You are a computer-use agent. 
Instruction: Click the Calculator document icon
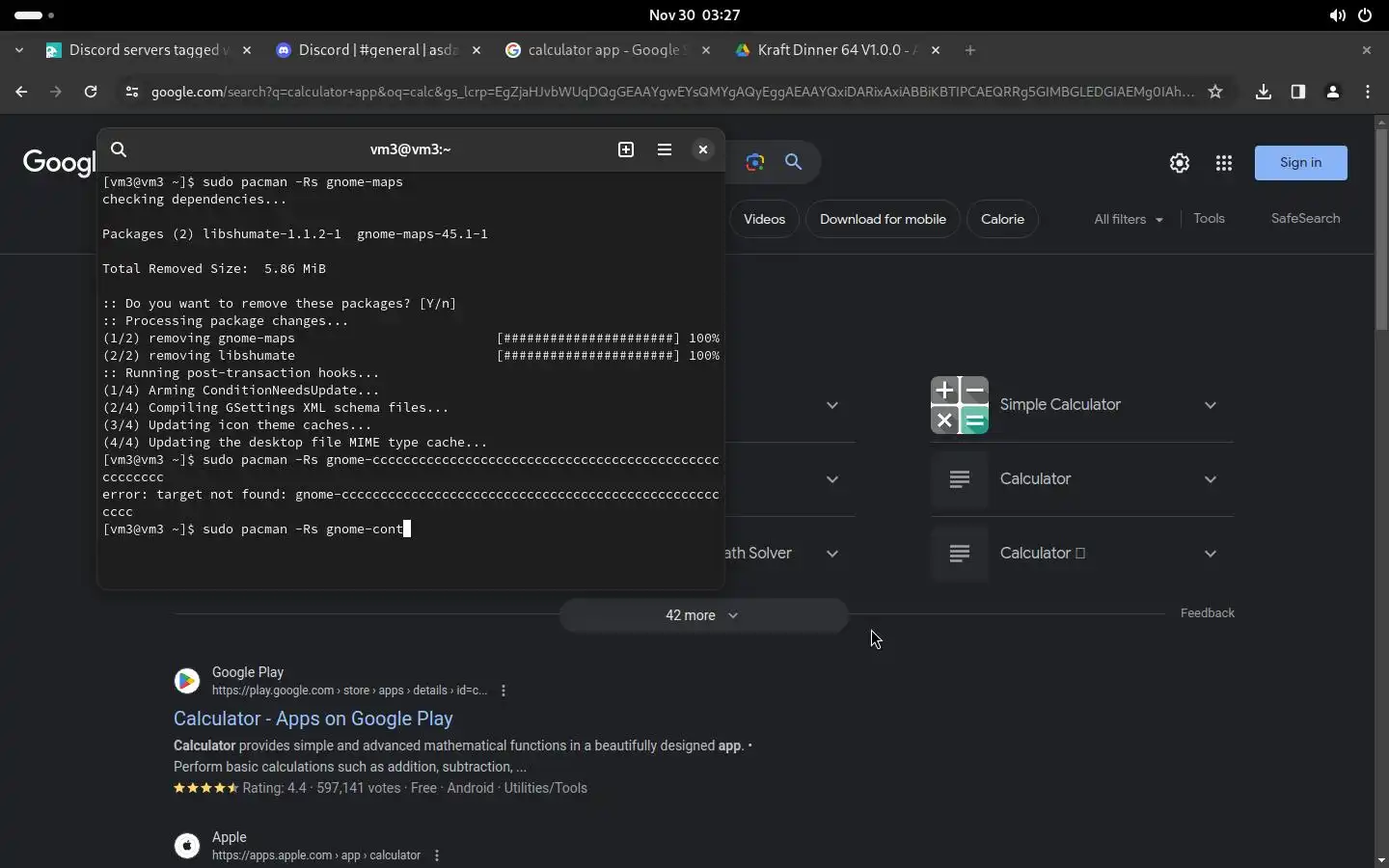[x=960, y=479]
